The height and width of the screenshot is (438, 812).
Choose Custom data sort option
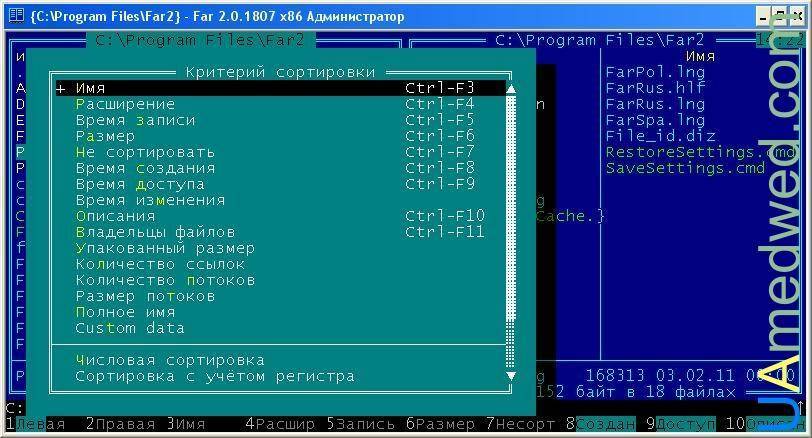pyautogui.click(x=280, y=328)
